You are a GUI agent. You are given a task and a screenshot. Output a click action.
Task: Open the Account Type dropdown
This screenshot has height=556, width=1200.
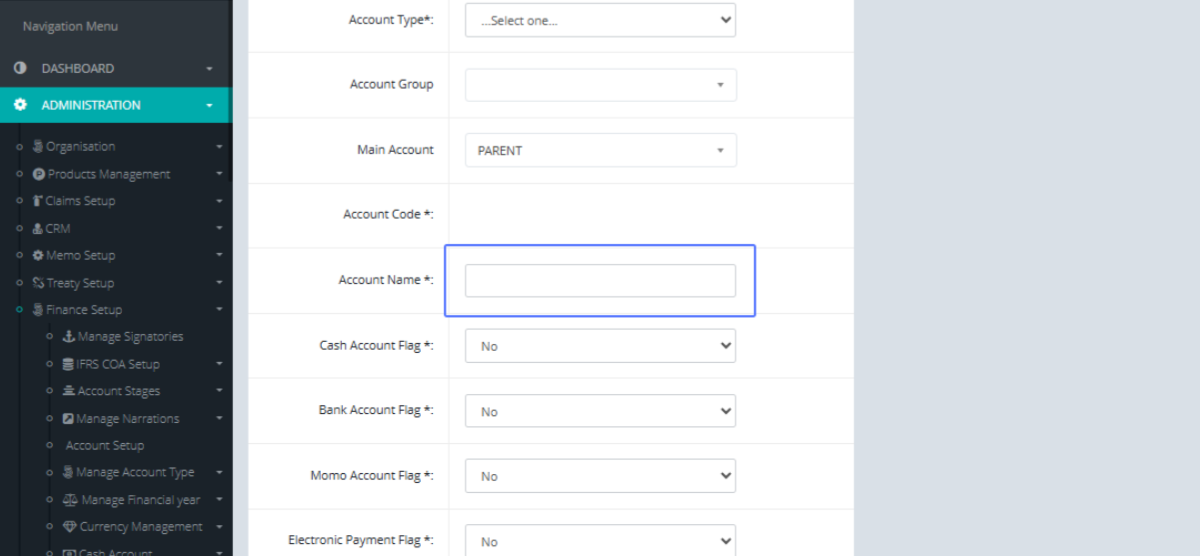pyautogui.click(x=600, y=20)
